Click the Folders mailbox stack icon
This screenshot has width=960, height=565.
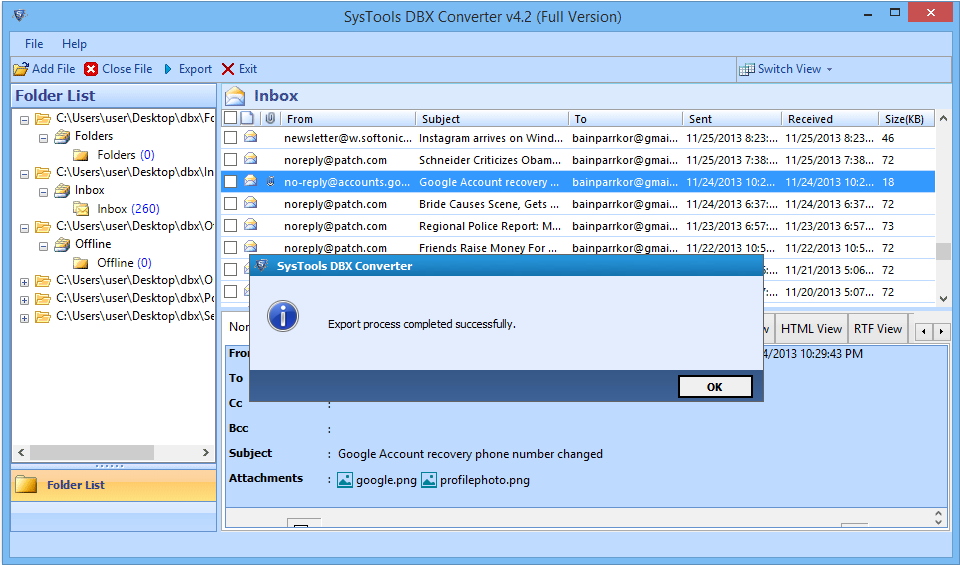coord(62,137)
